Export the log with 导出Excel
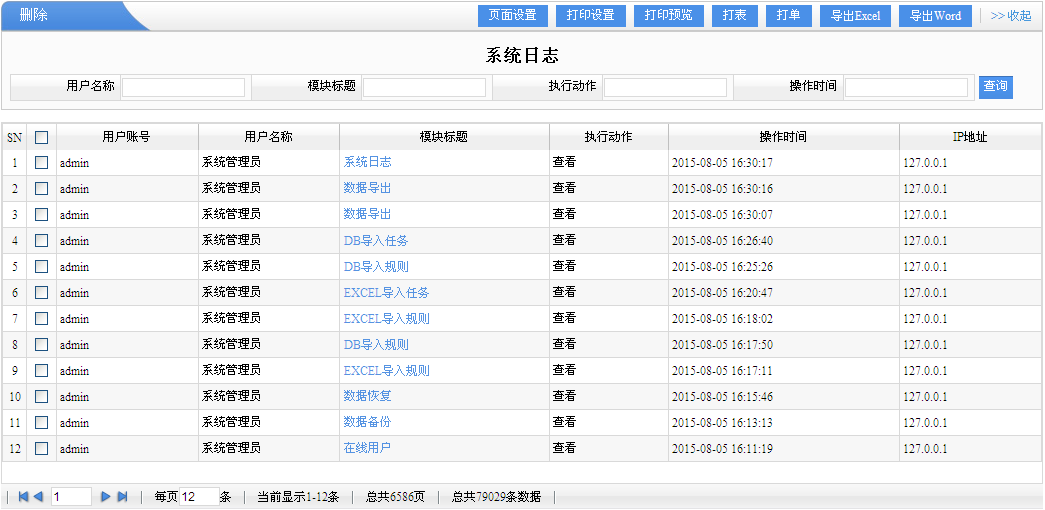Viewport: 1045px width, 510px height. [x=855, y=16]
